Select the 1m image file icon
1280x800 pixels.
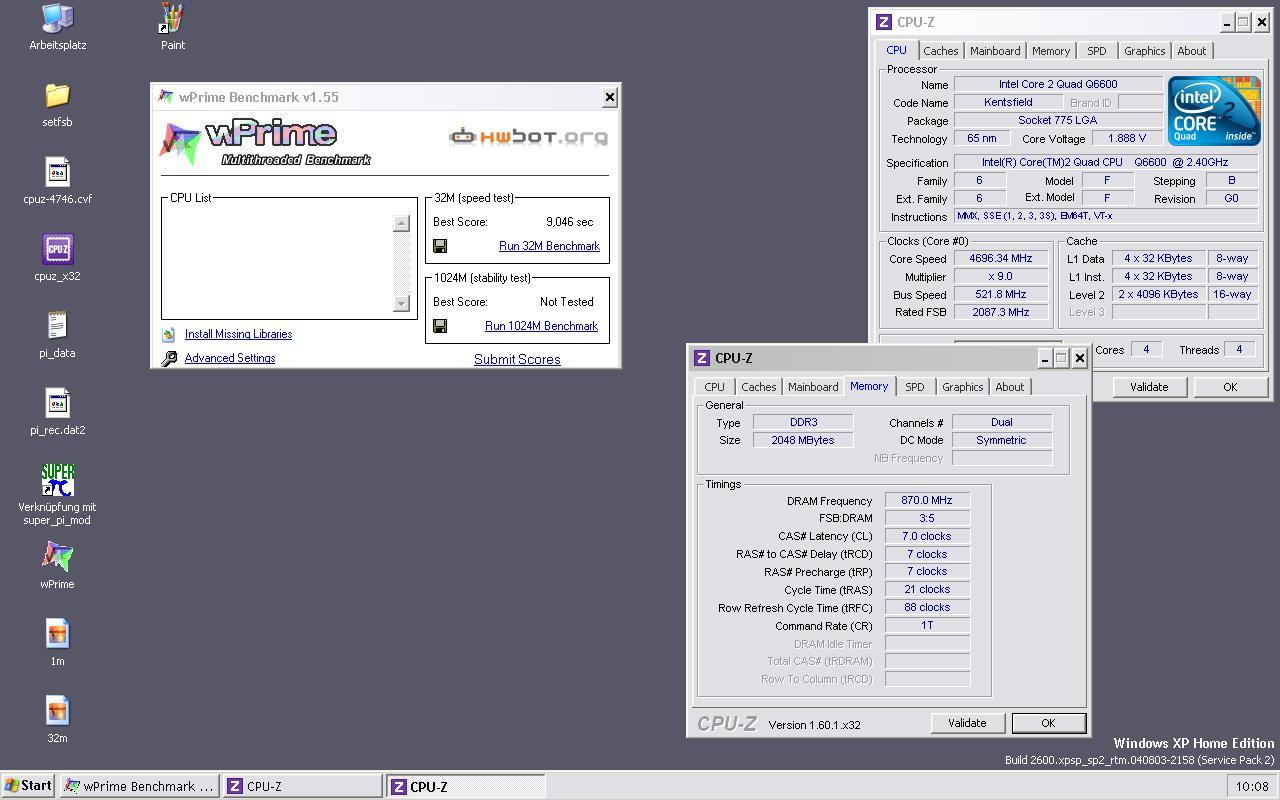(57, 634)
